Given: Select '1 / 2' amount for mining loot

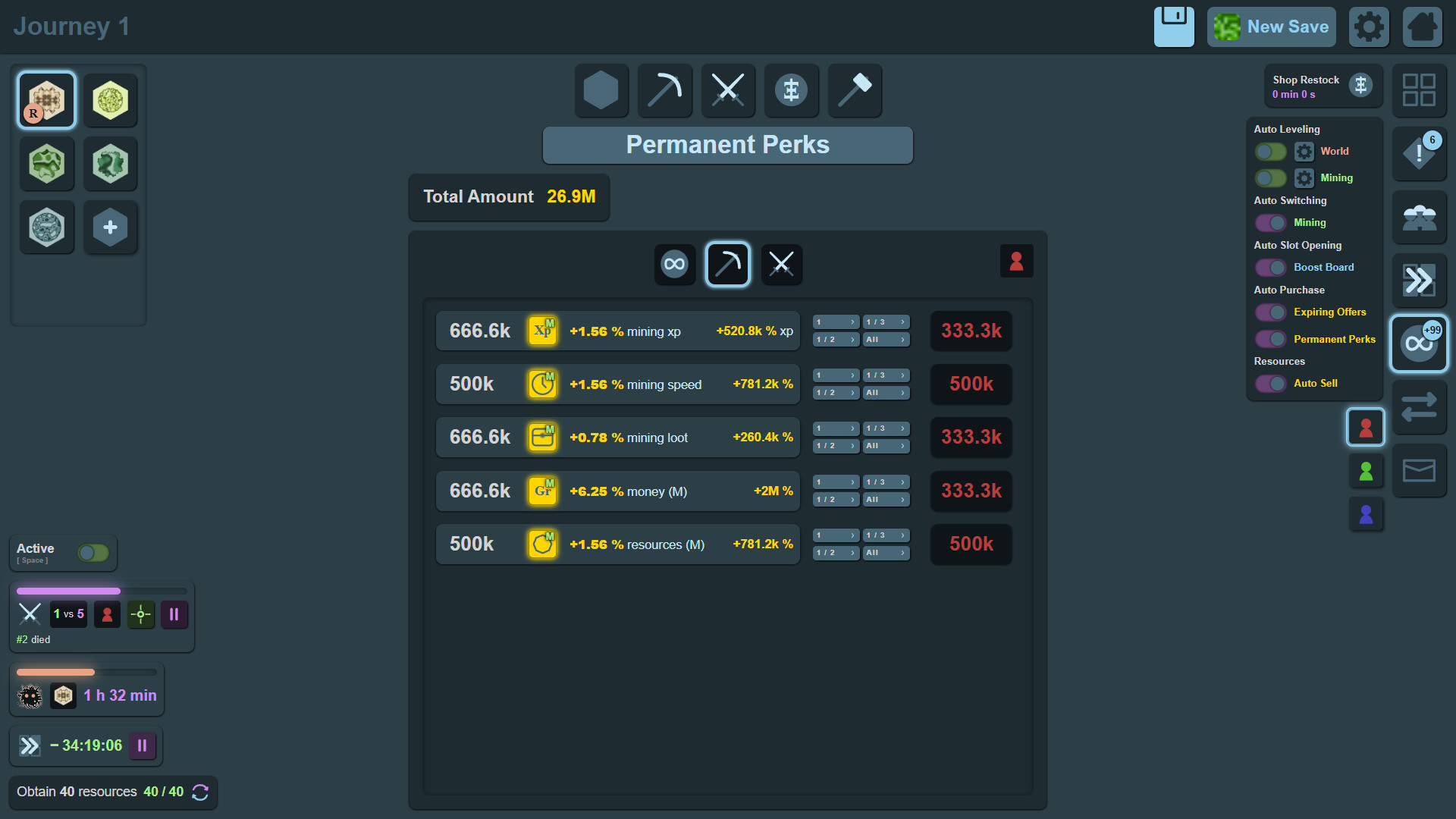Looking at the screenshot, I should [835, 446].
